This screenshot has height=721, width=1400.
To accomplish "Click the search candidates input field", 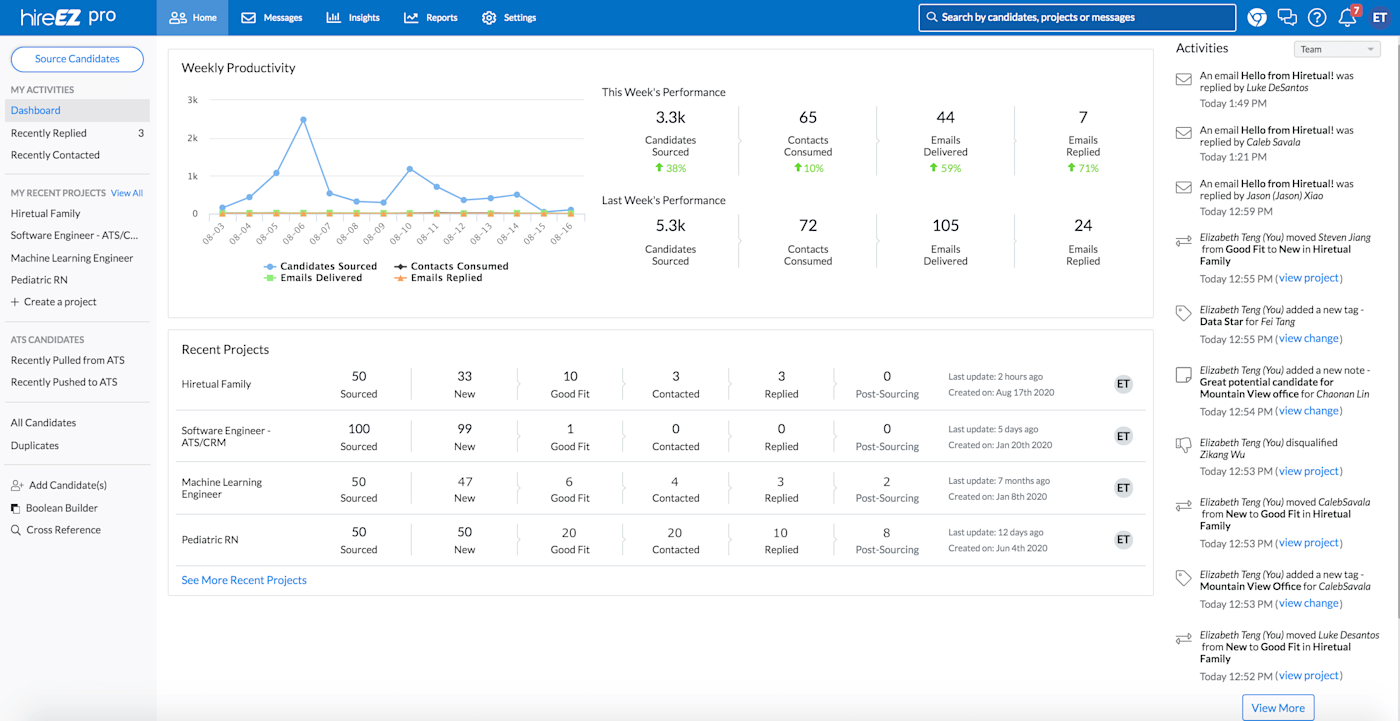I will (x=1078, y=17).
